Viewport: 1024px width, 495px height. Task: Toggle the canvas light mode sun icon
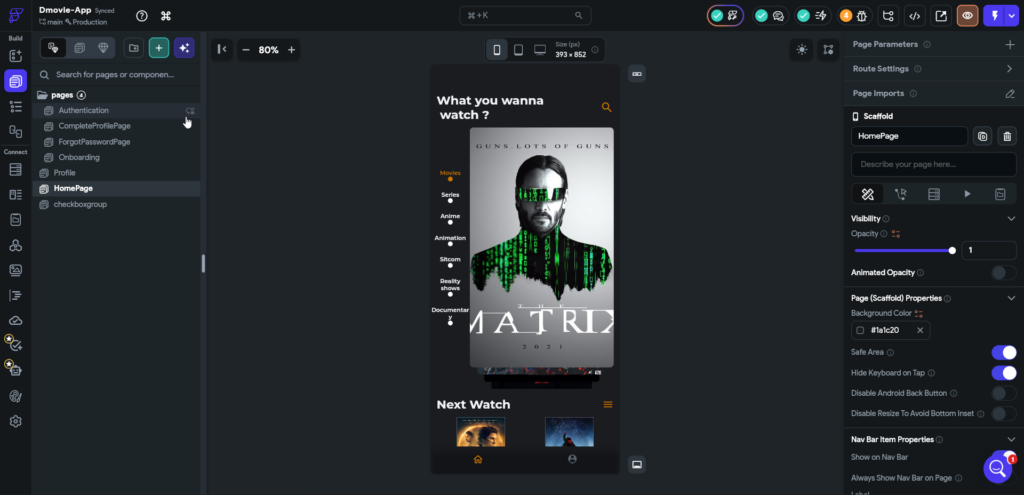tap(801, 50)
